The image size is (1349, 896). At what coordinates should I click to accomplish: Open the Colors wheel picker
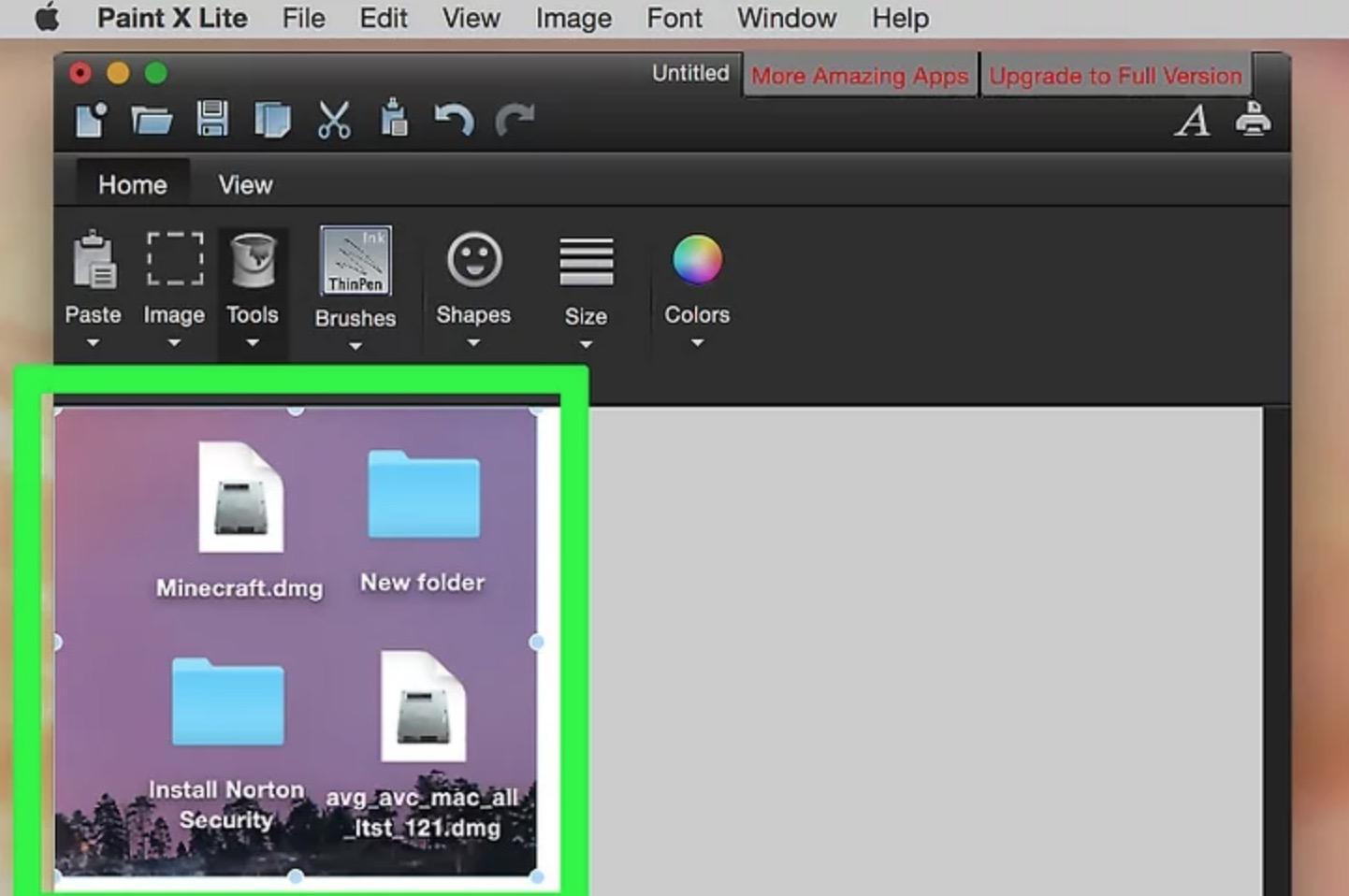click(x=697, y=288)
